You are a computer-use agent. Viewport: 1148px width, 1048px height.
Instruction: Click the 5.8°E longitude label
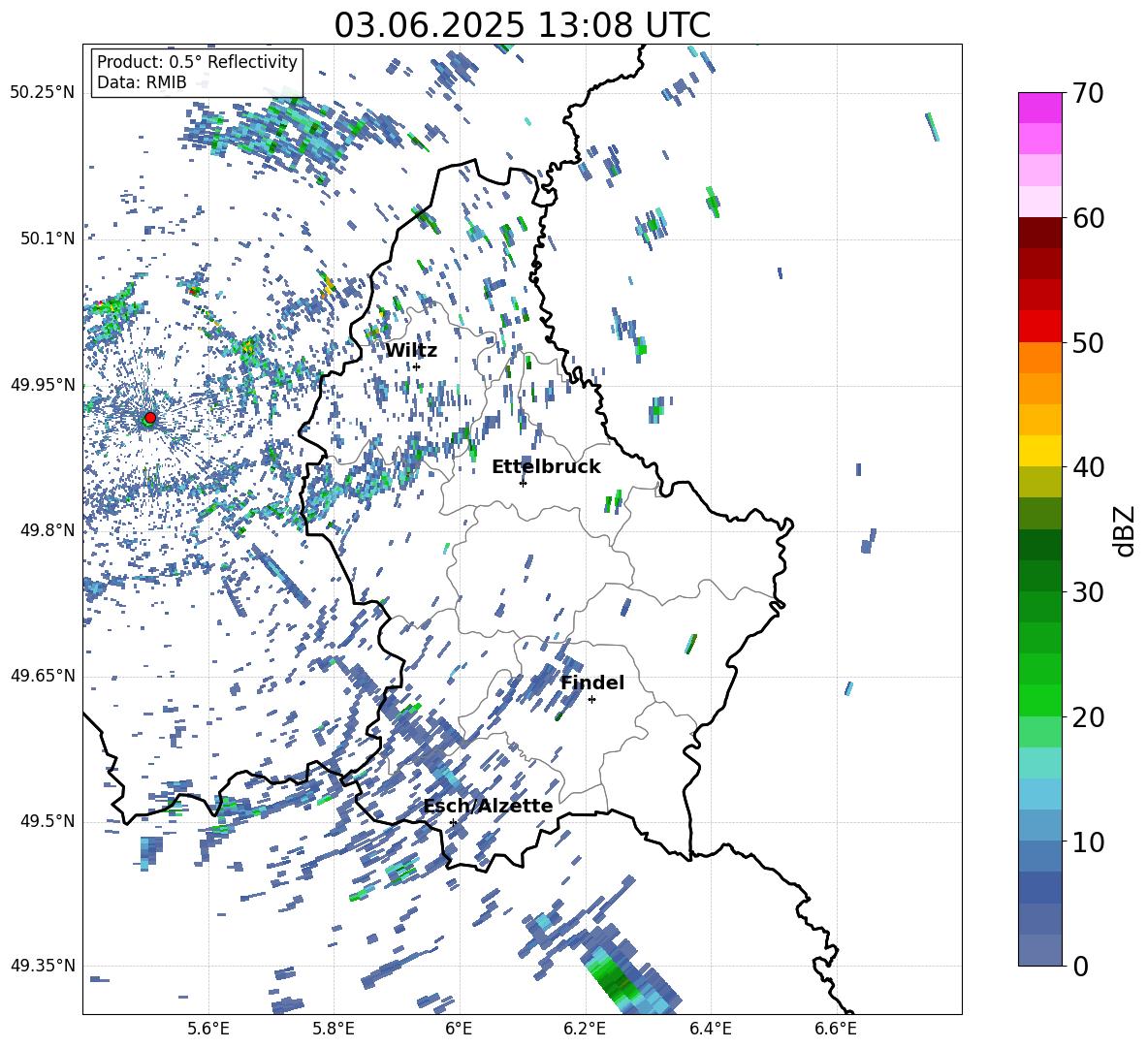334,1029
